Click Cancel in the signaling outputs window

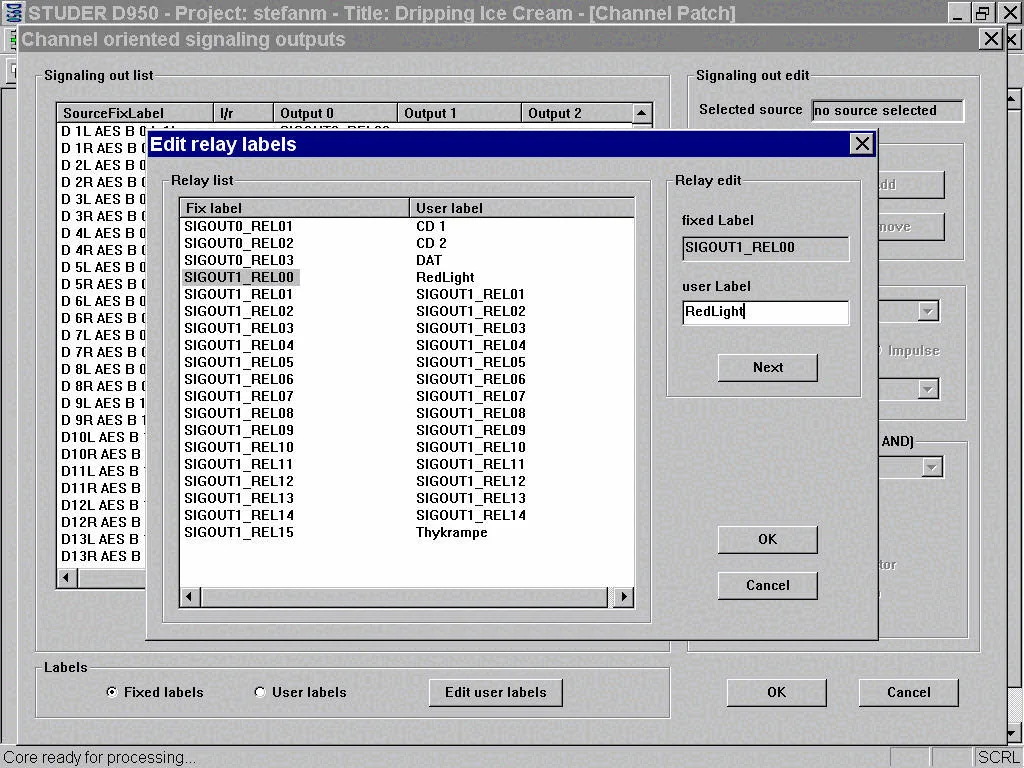pyautogui.click(x=908, y=692)
